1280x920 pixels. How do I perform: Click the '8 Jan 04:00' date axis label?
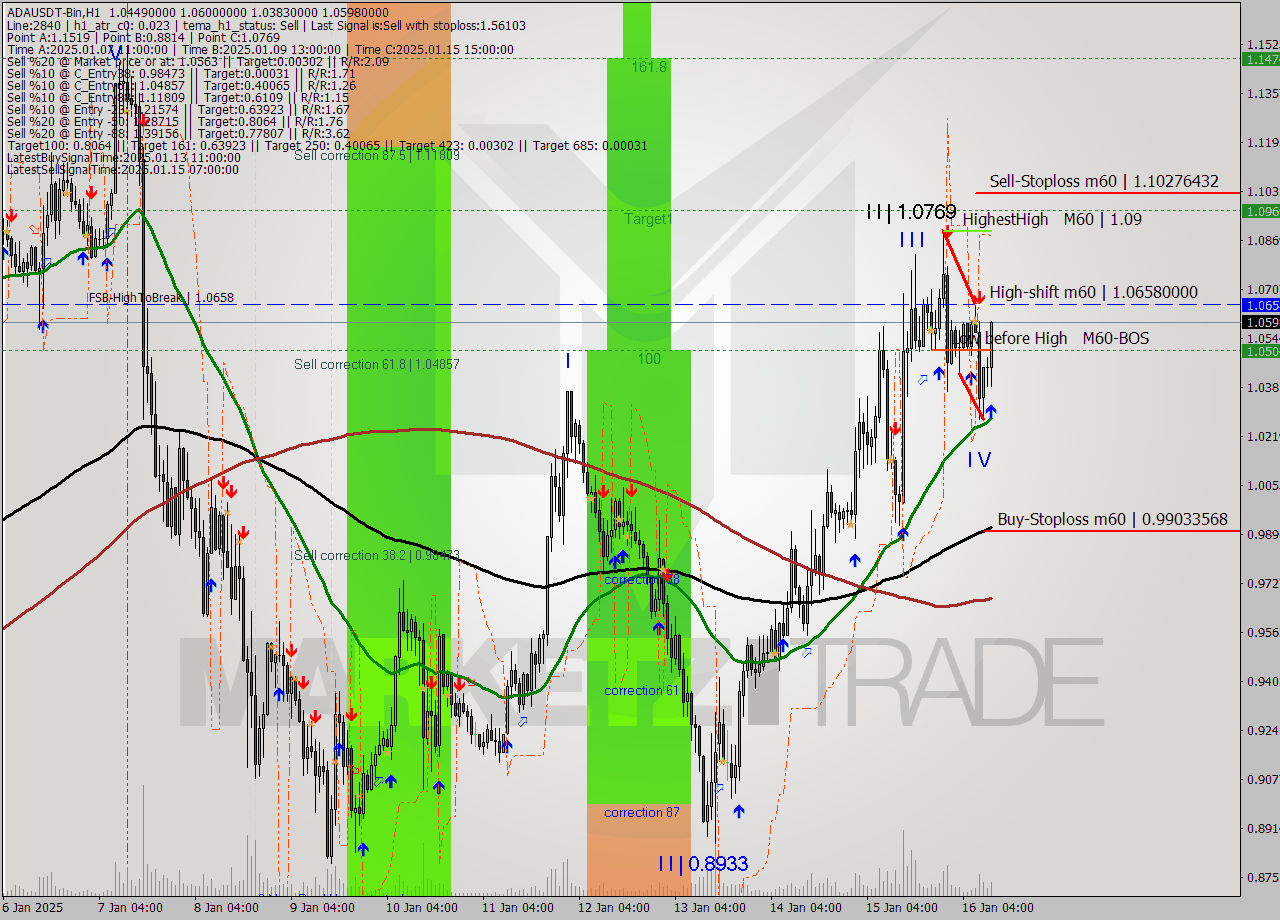click(x=226, y=908)
